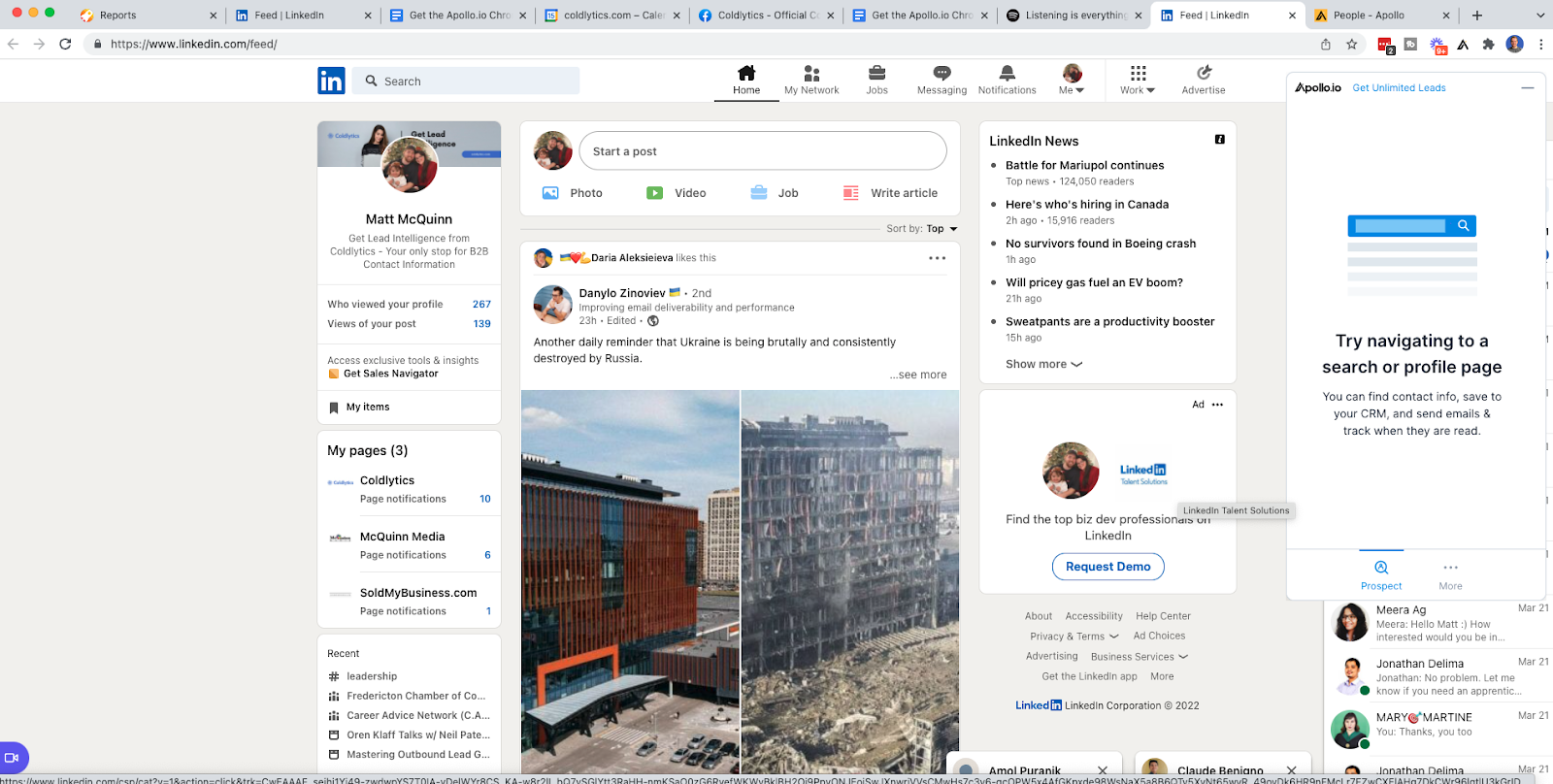1553x784 pixels.
Task: Open post options three-dot menu
Action: click(937, 258)
